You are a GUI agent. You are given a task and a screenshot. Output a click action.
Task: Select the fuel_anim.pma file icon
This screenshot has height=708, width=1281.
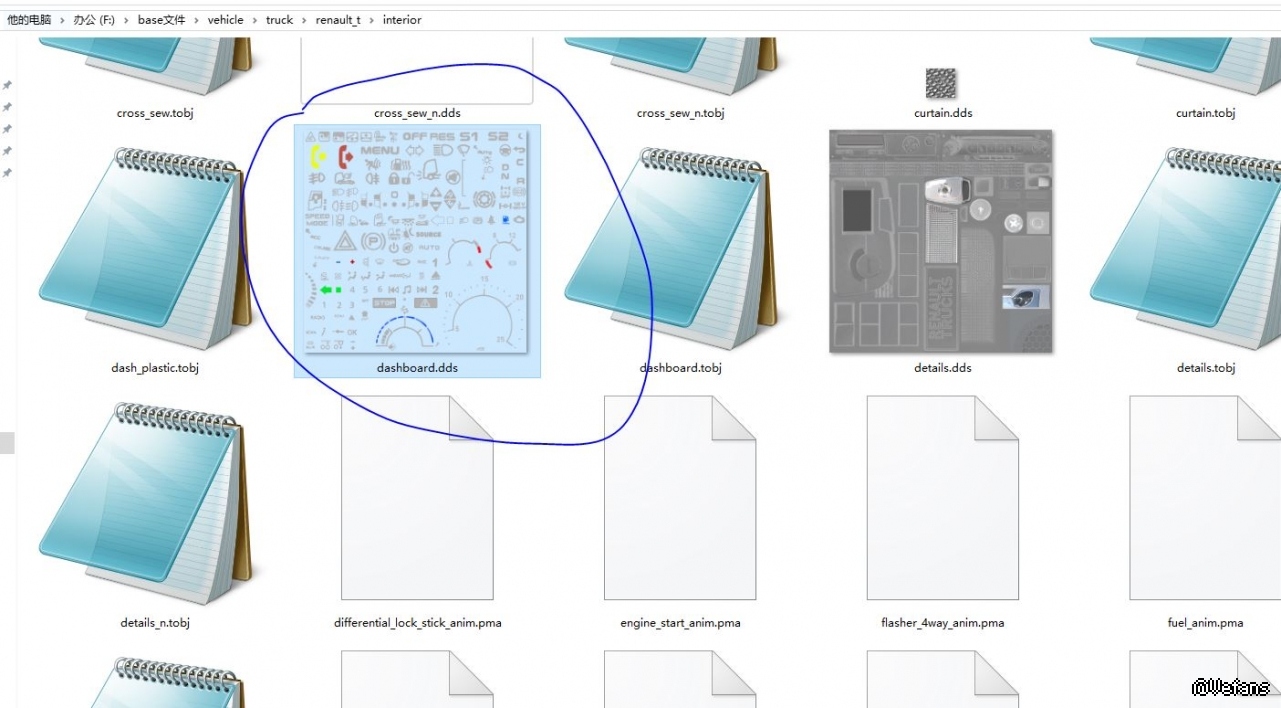(1205, 498)
